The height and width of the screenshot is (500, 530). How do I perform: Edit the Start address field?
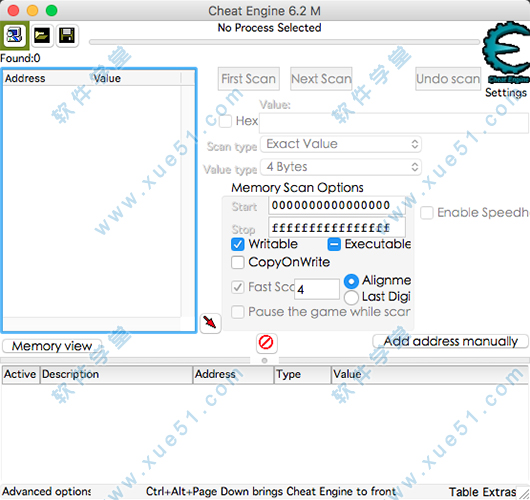click(337, 205)
